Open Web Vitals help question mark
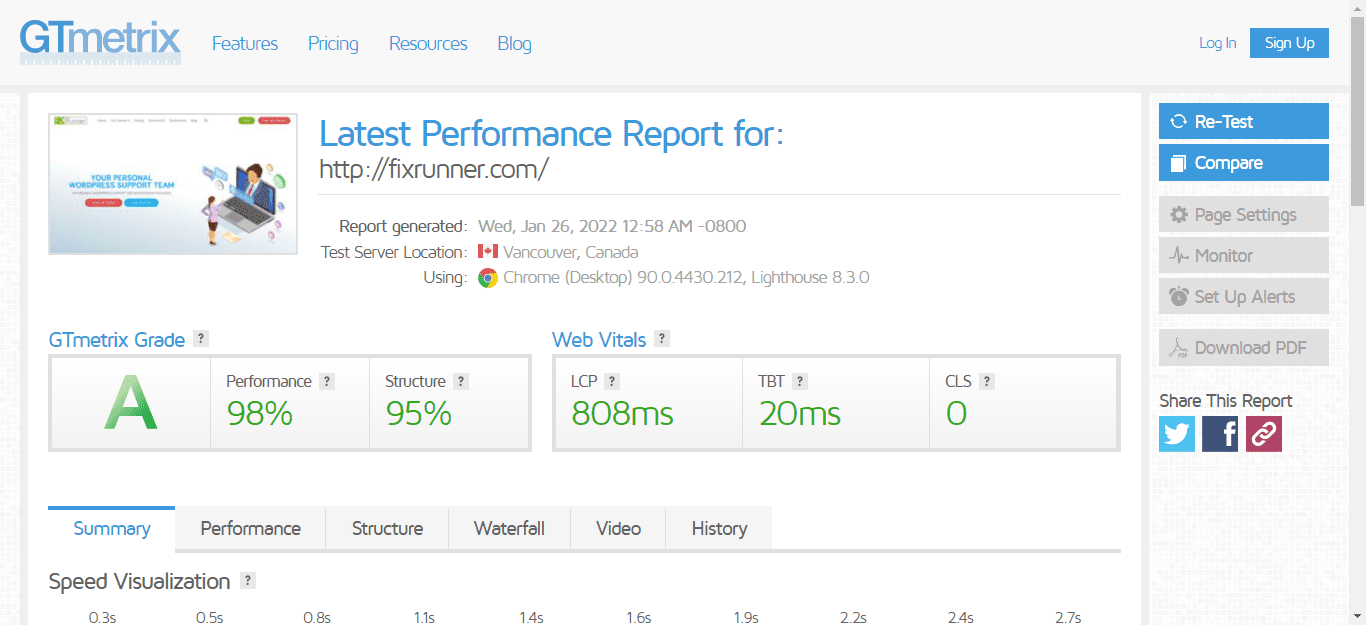This screenshot has width=1366, height=625. (x=662, y=339)
